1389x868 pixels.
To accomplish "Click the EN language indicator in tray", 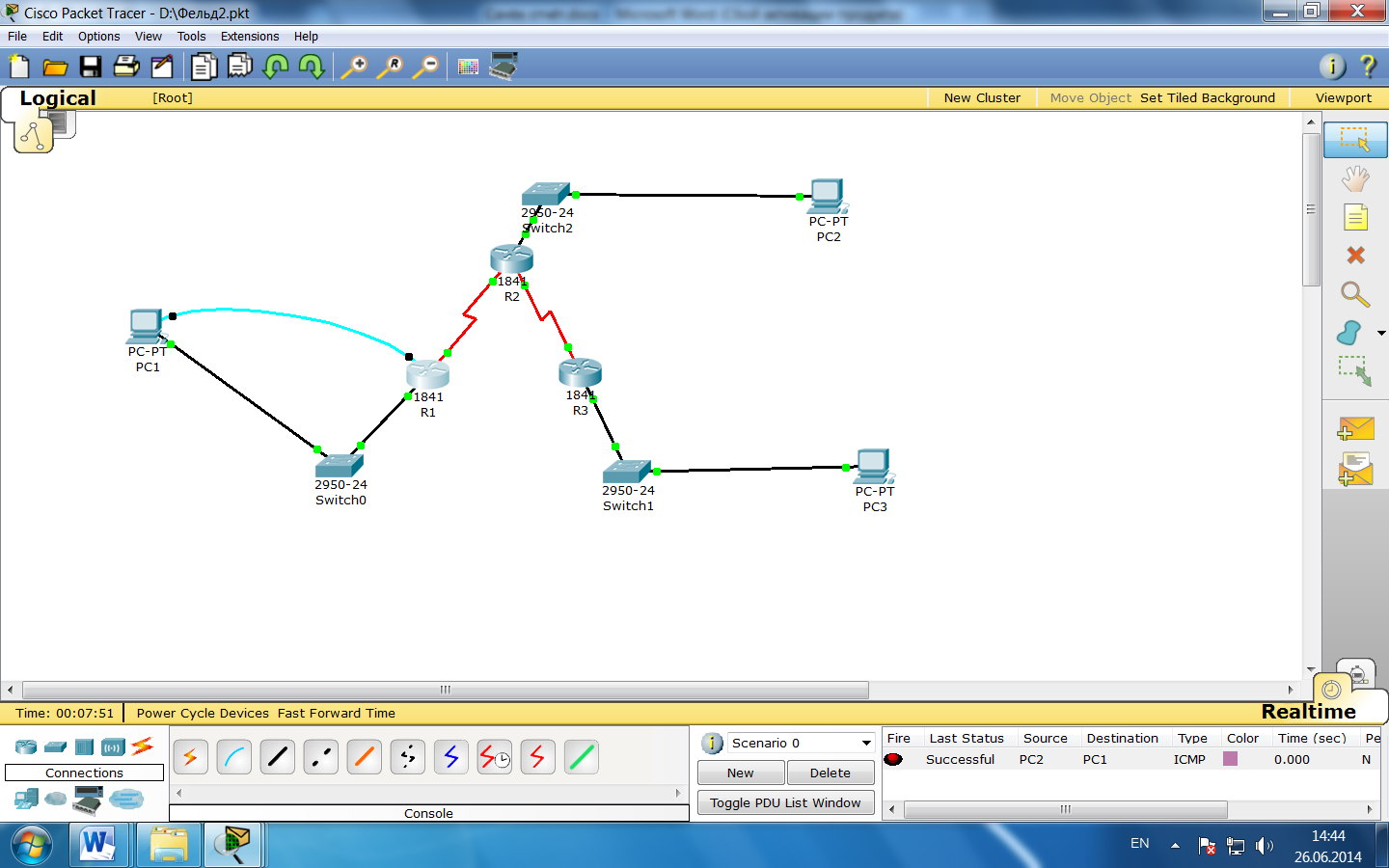I will coord(1139,843).
